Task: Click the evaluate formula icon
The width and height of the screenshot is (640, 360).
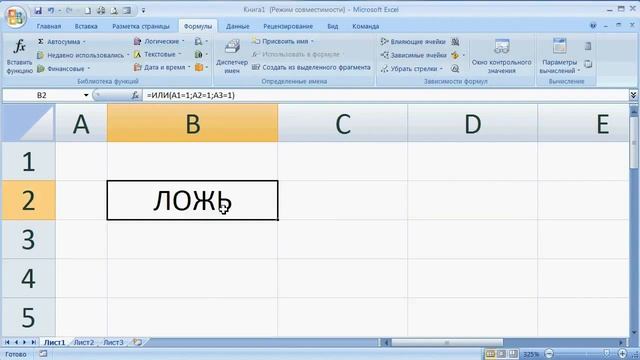Action: (x=455, y=69)
